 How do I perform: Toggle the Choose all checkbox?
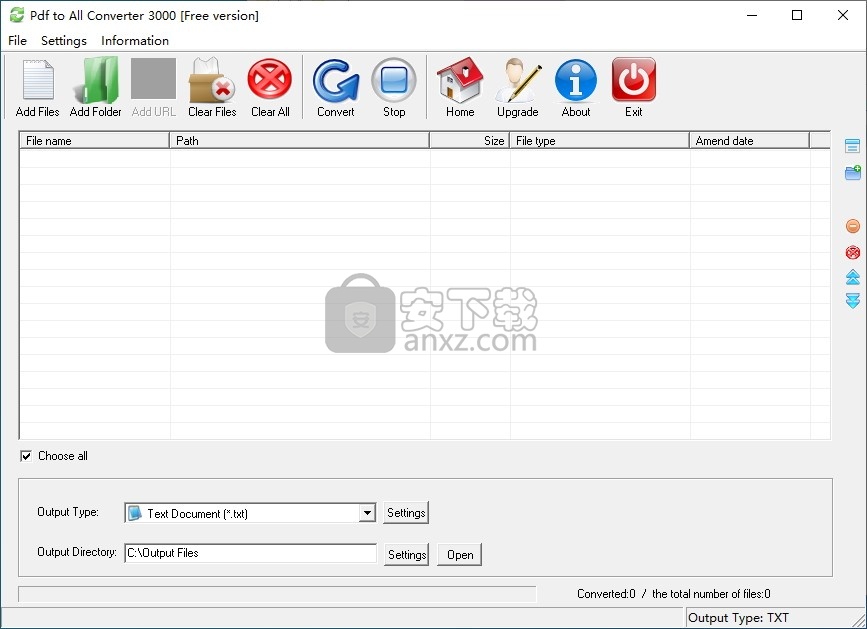pyautogui.click(x=26, y=456)
